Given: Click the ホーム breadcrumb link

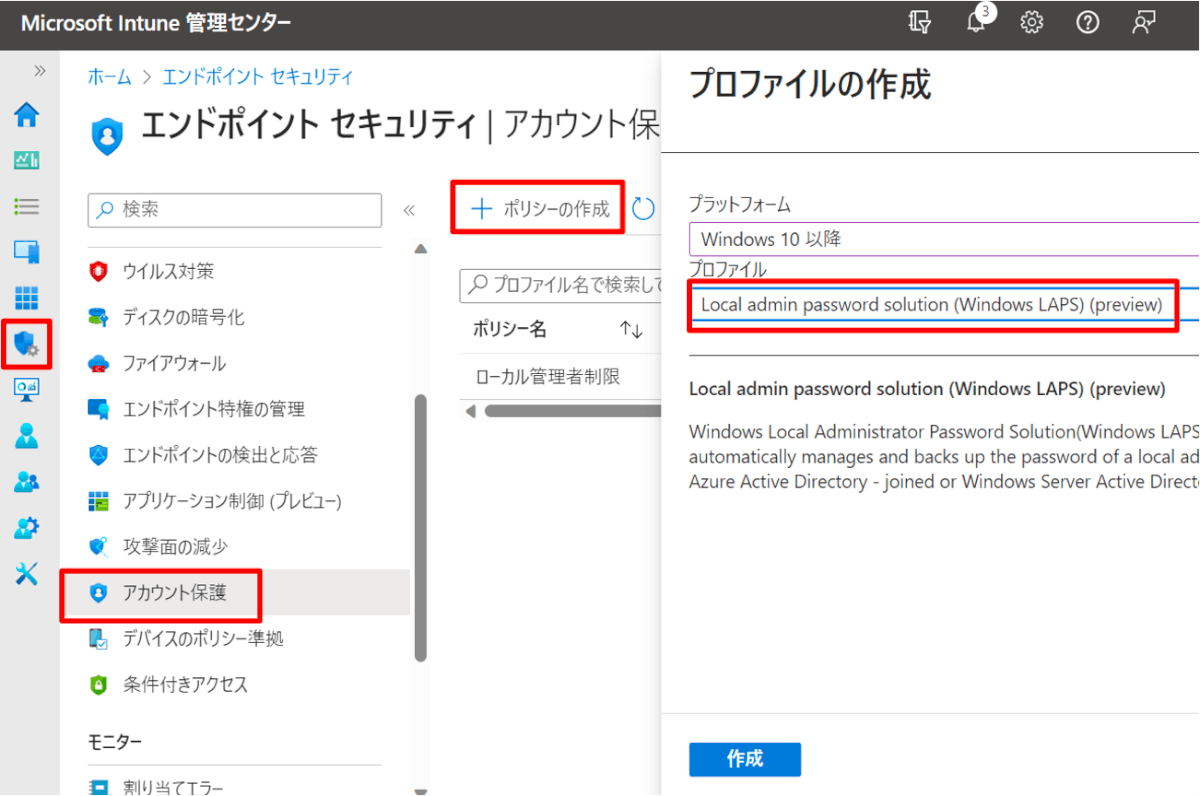Looking at the screenshot, I should (x=110, y=77).
